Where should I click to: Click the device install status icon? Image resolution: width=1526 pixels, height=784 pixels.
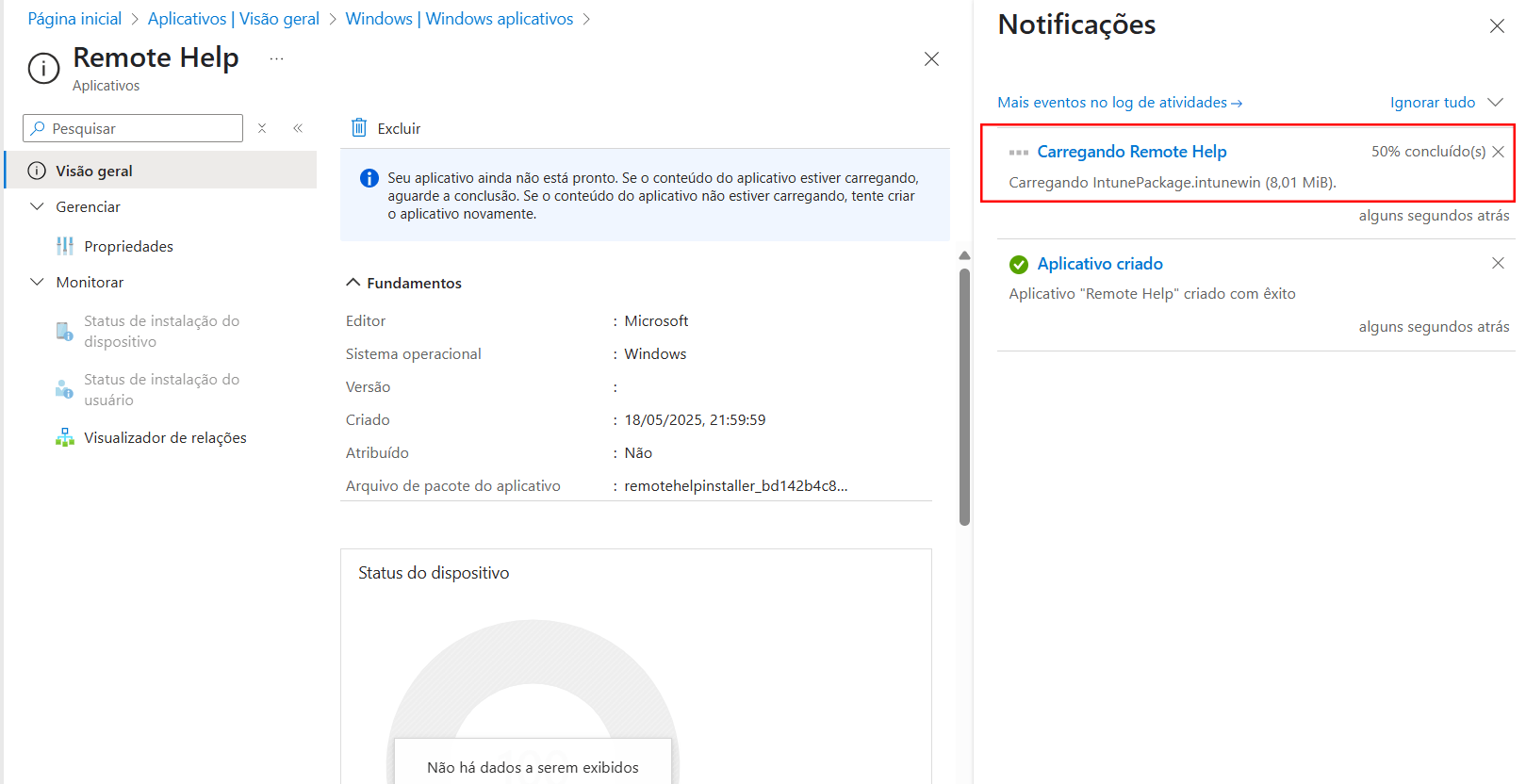tap(64, 332)
